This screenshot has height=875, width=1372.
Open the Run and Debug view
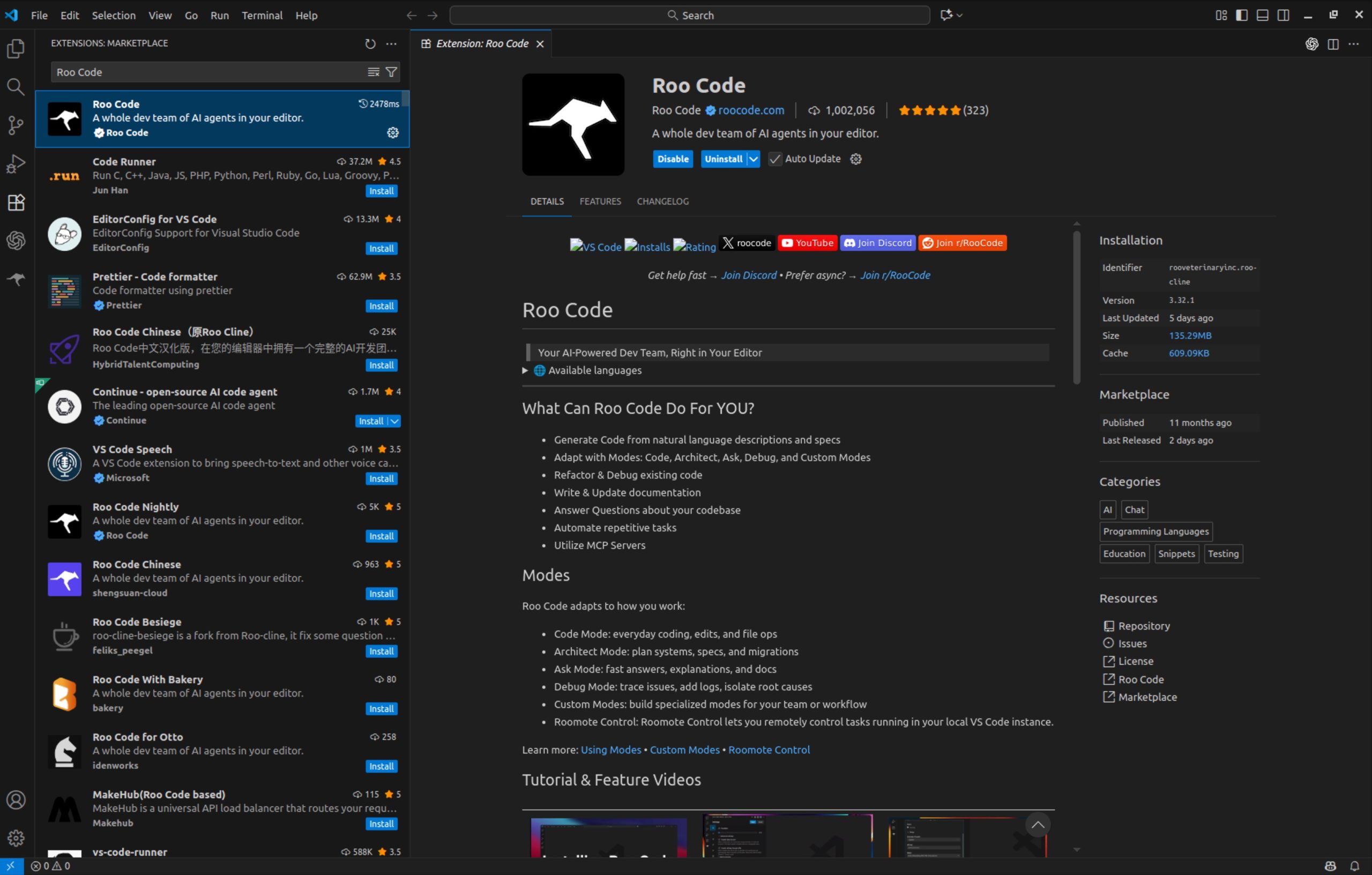click(16, 163)
